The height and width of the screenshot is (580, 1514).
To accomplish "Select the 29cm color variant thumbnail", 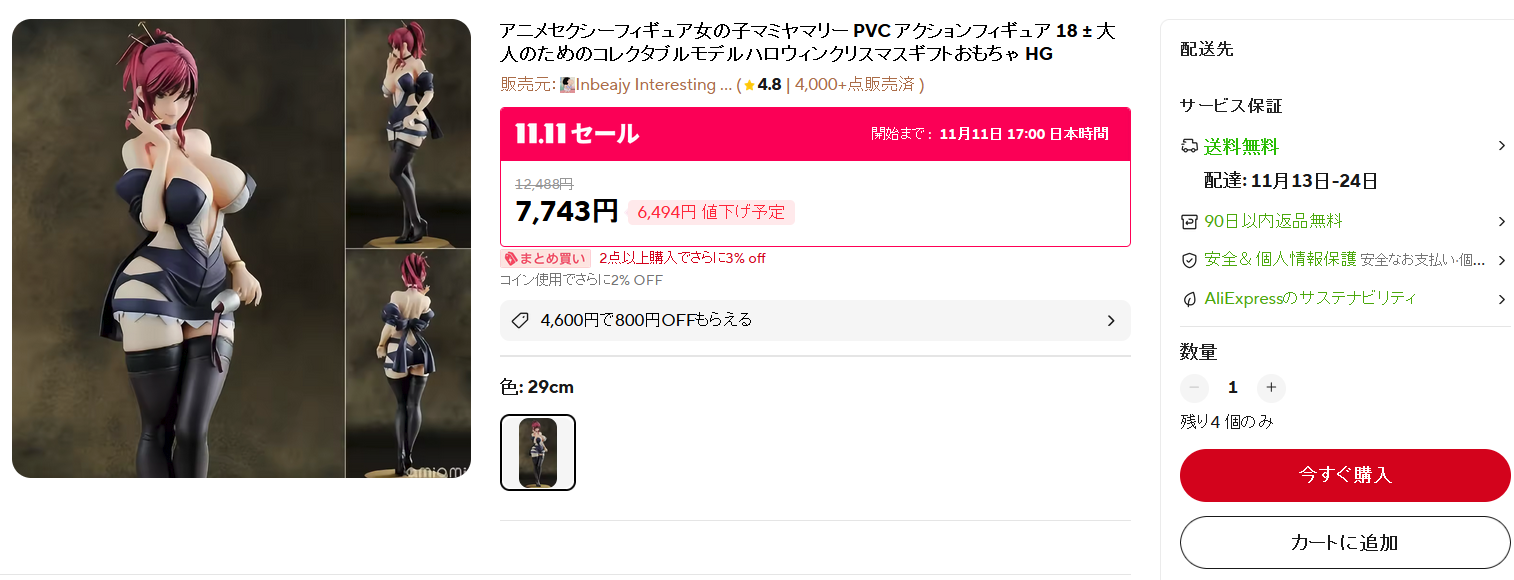I will pyautogui.click(x=538, y=452).
